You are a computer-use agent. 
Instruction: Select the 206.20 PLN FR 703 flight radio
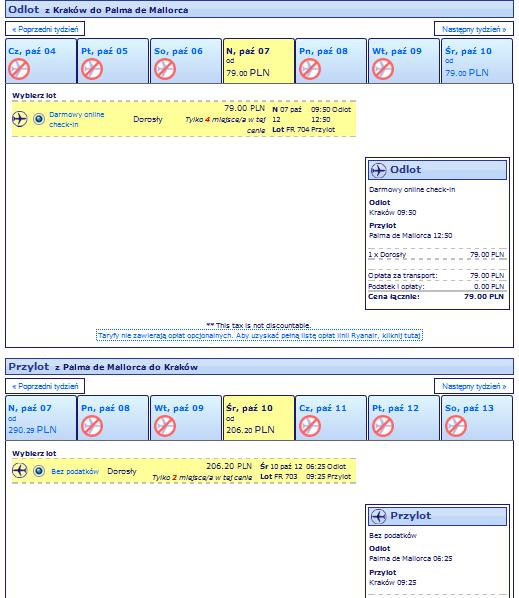tap(39, 471)
